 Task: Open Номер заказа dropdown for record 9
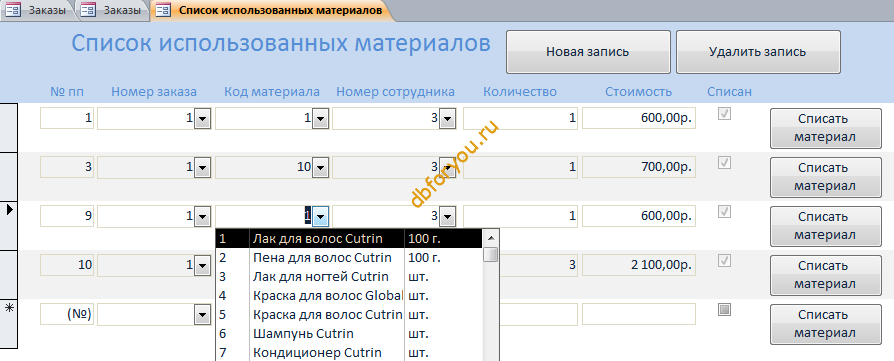point(202,217)
